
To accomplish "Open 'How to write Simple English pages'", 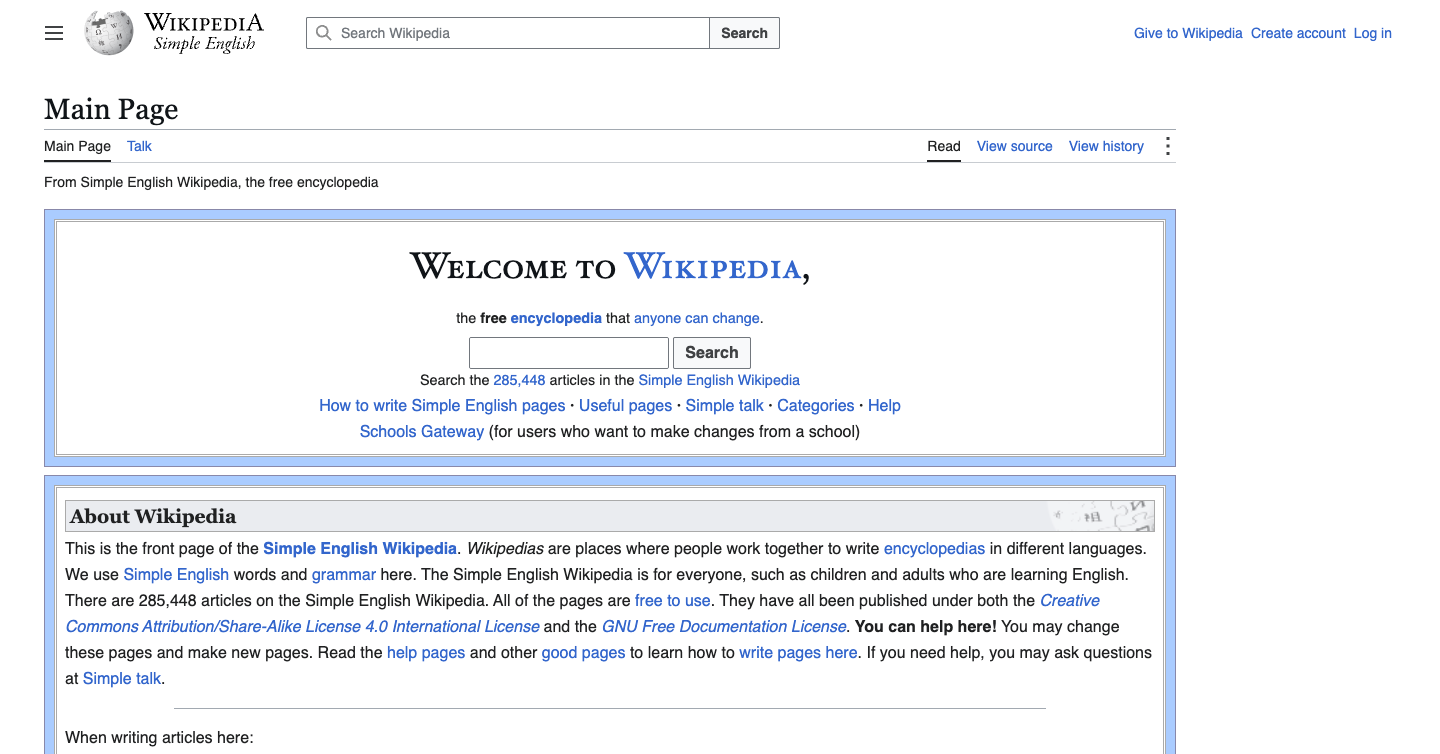I will point(442,406).
